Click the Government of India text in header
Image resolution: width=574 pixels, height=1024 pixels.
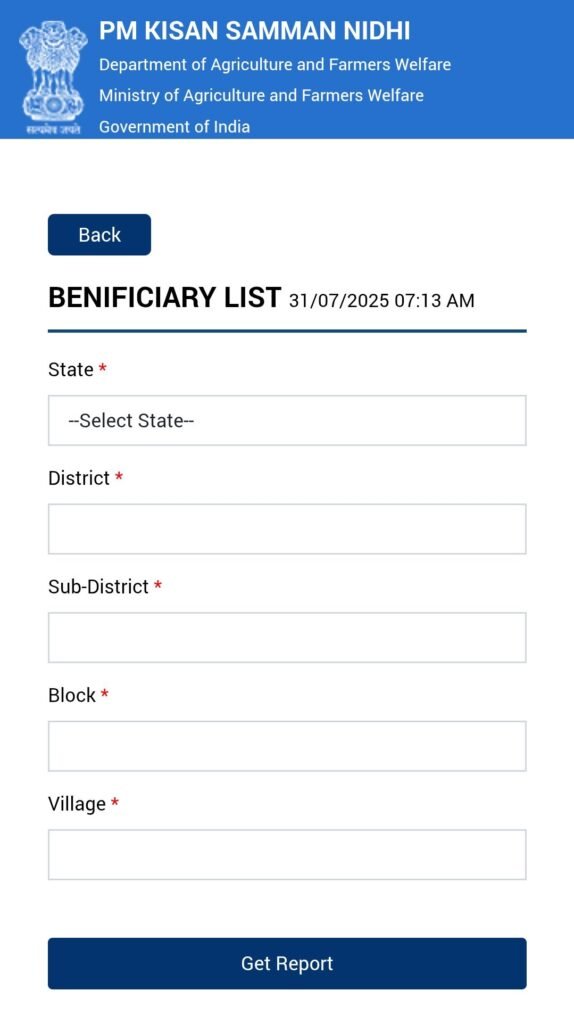pos(174,126)
